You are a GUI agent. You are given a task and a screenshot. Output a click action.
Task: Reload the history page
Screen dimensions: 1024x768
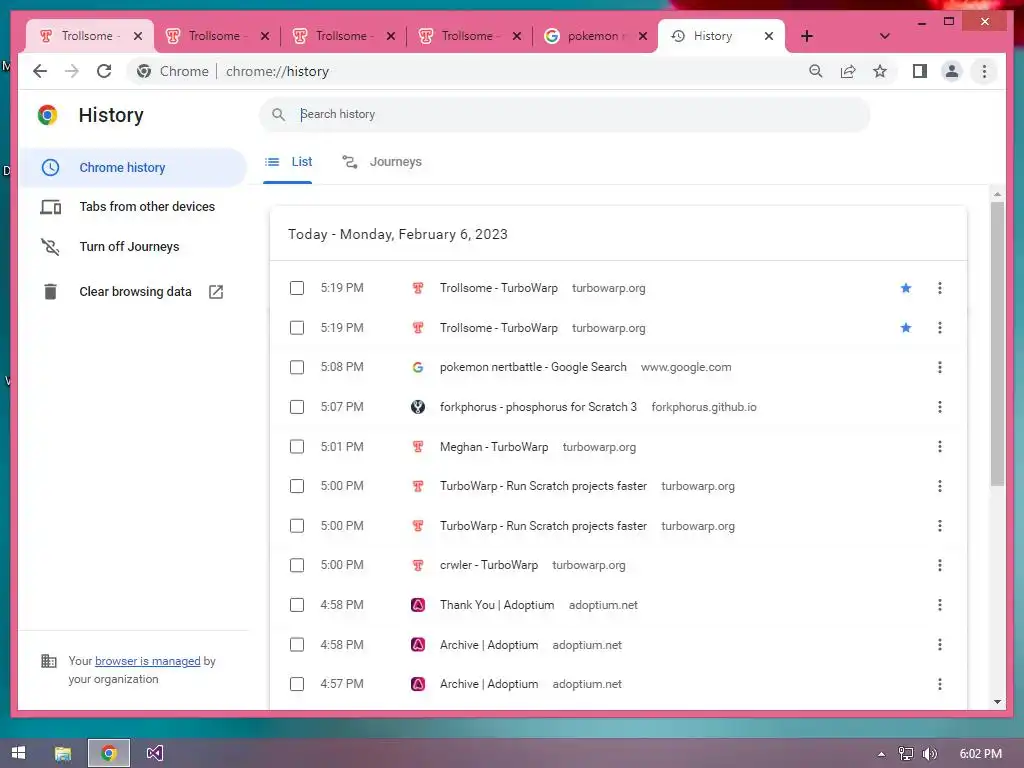[104, 71]
